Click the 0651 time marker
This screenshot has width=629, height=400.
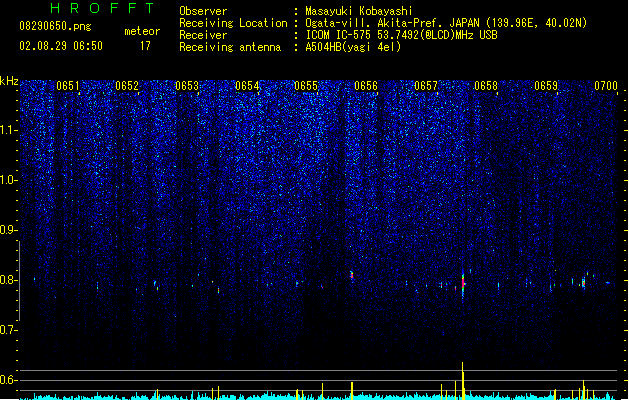coord(68,86)
